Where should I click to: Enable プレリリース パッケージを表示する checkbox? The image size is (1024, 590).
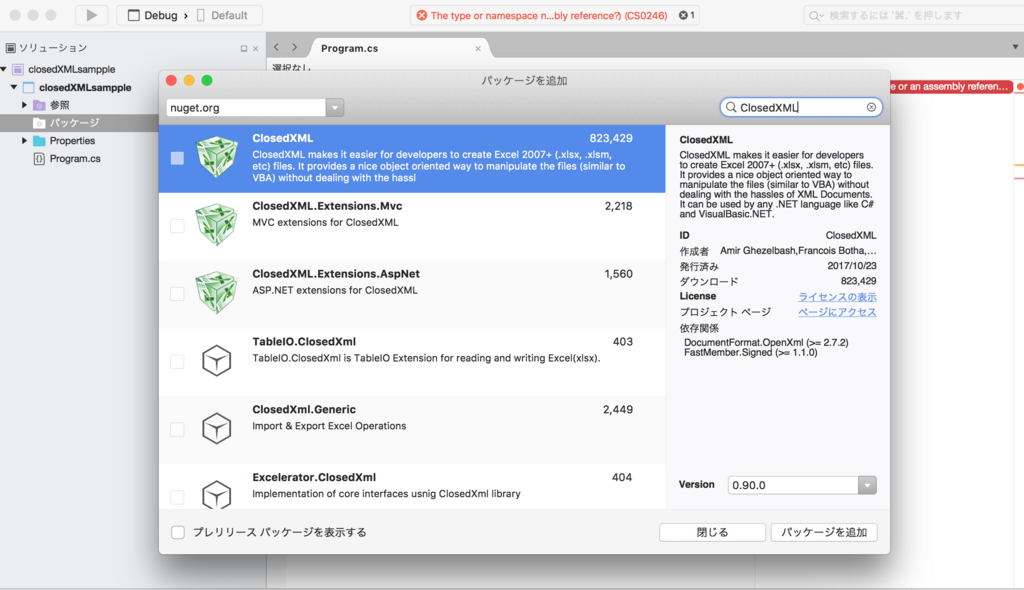click(178, 532)
